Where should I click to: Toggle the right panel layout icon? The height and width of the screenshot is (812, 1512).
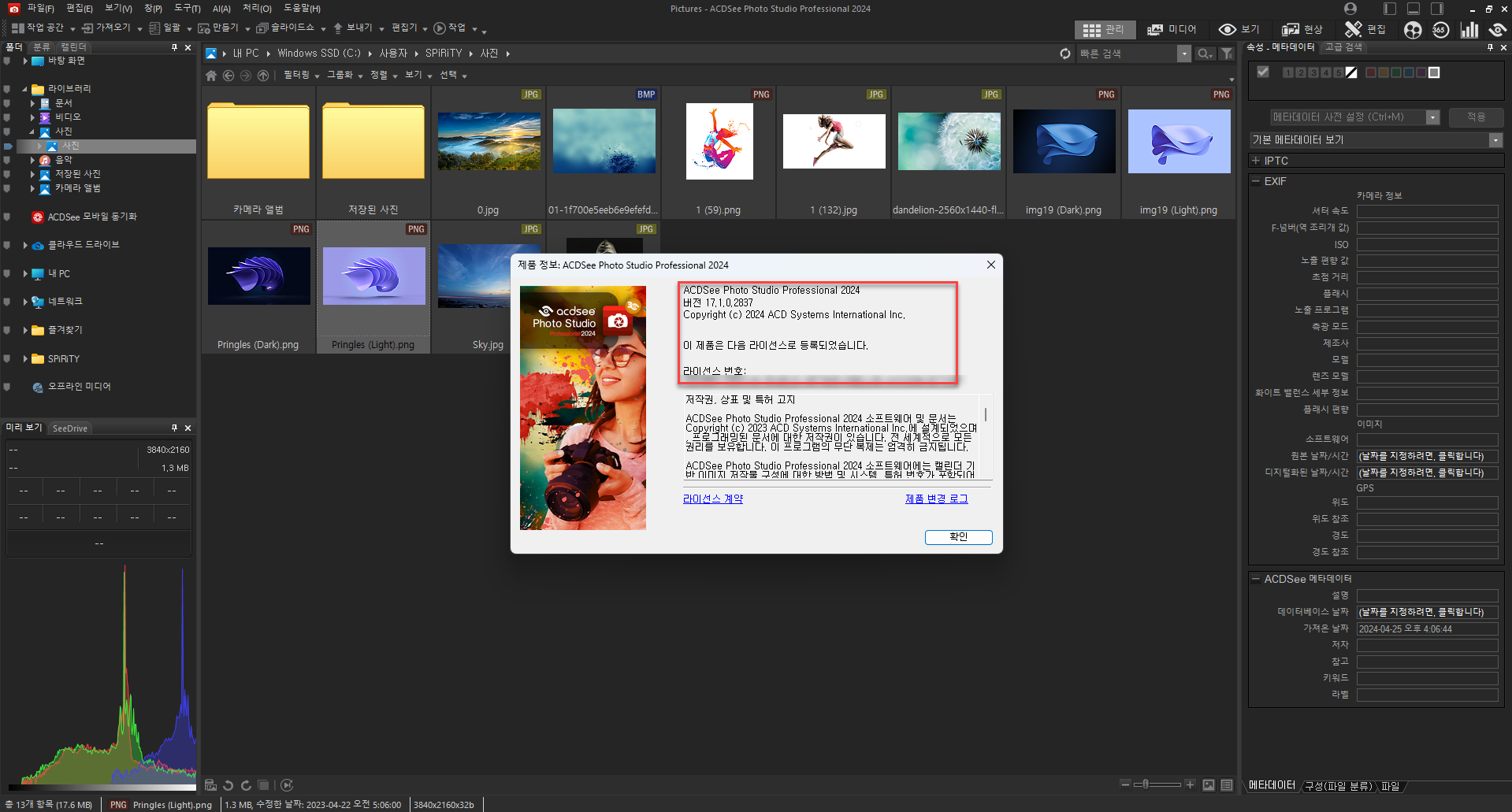pos(1437,9)
